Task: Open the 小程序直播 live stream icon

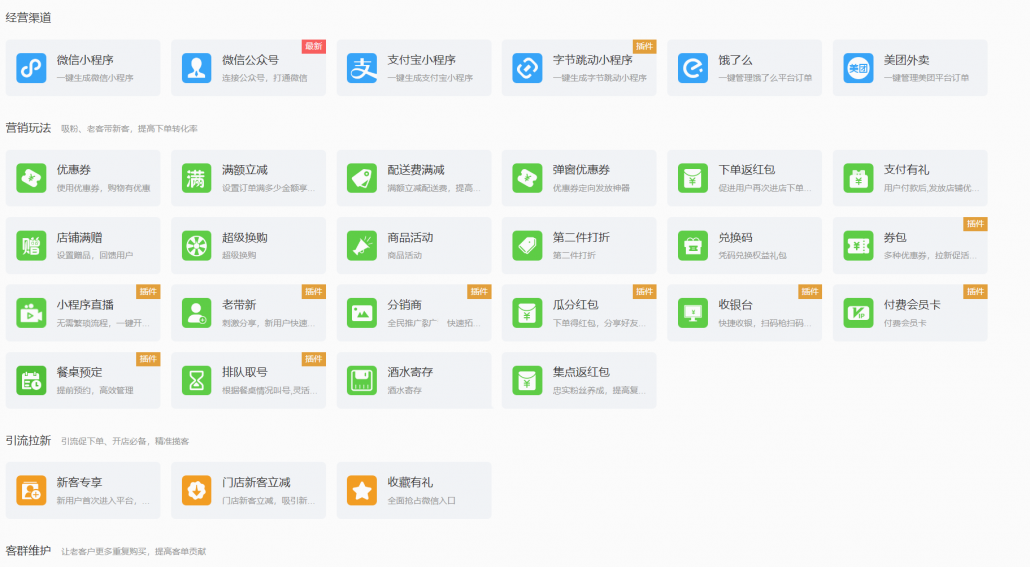Action: pyautogui.click(x=32, y=313)
